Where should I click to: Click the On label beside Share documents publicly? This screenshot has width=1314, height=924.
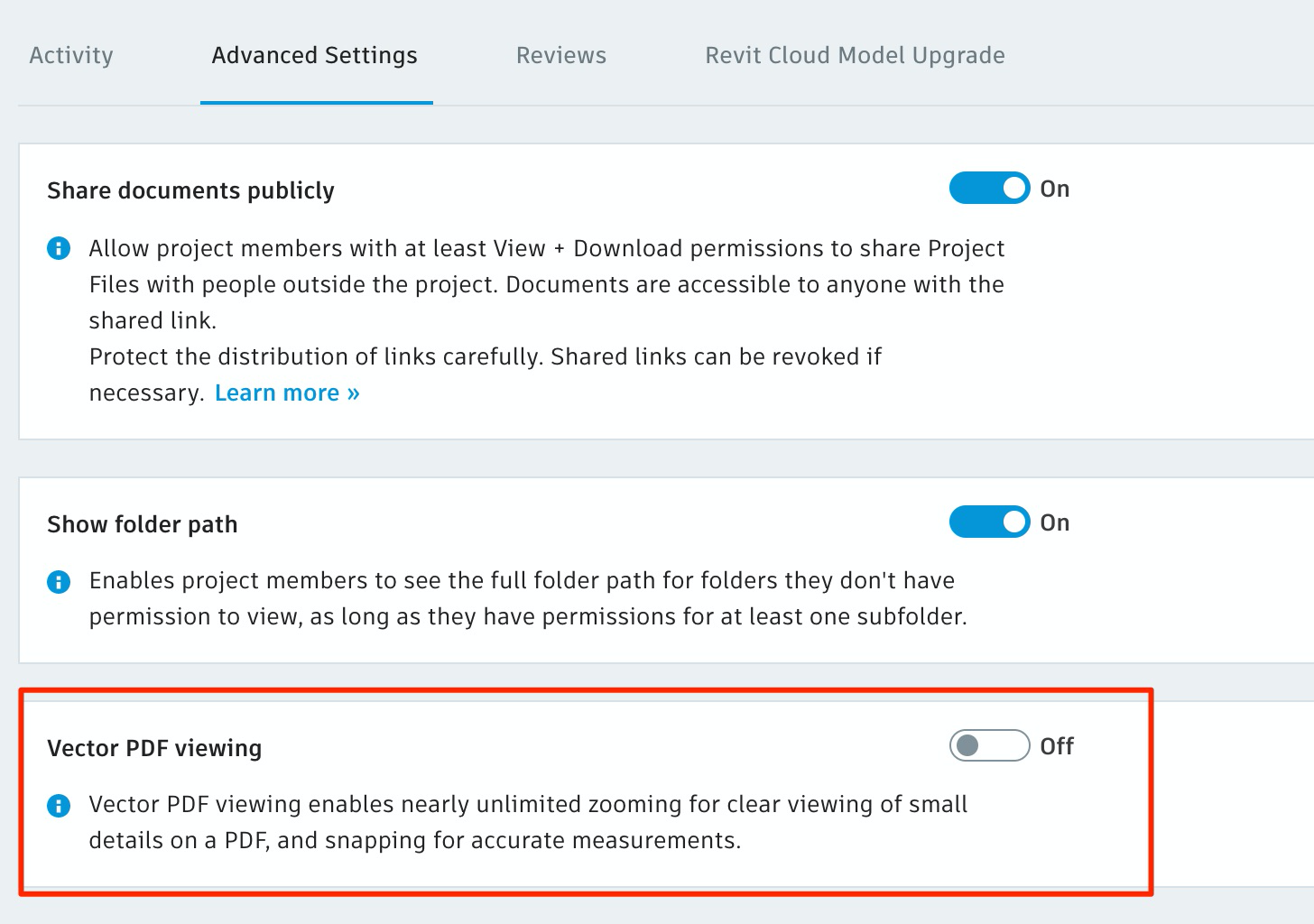(1055, 189)
